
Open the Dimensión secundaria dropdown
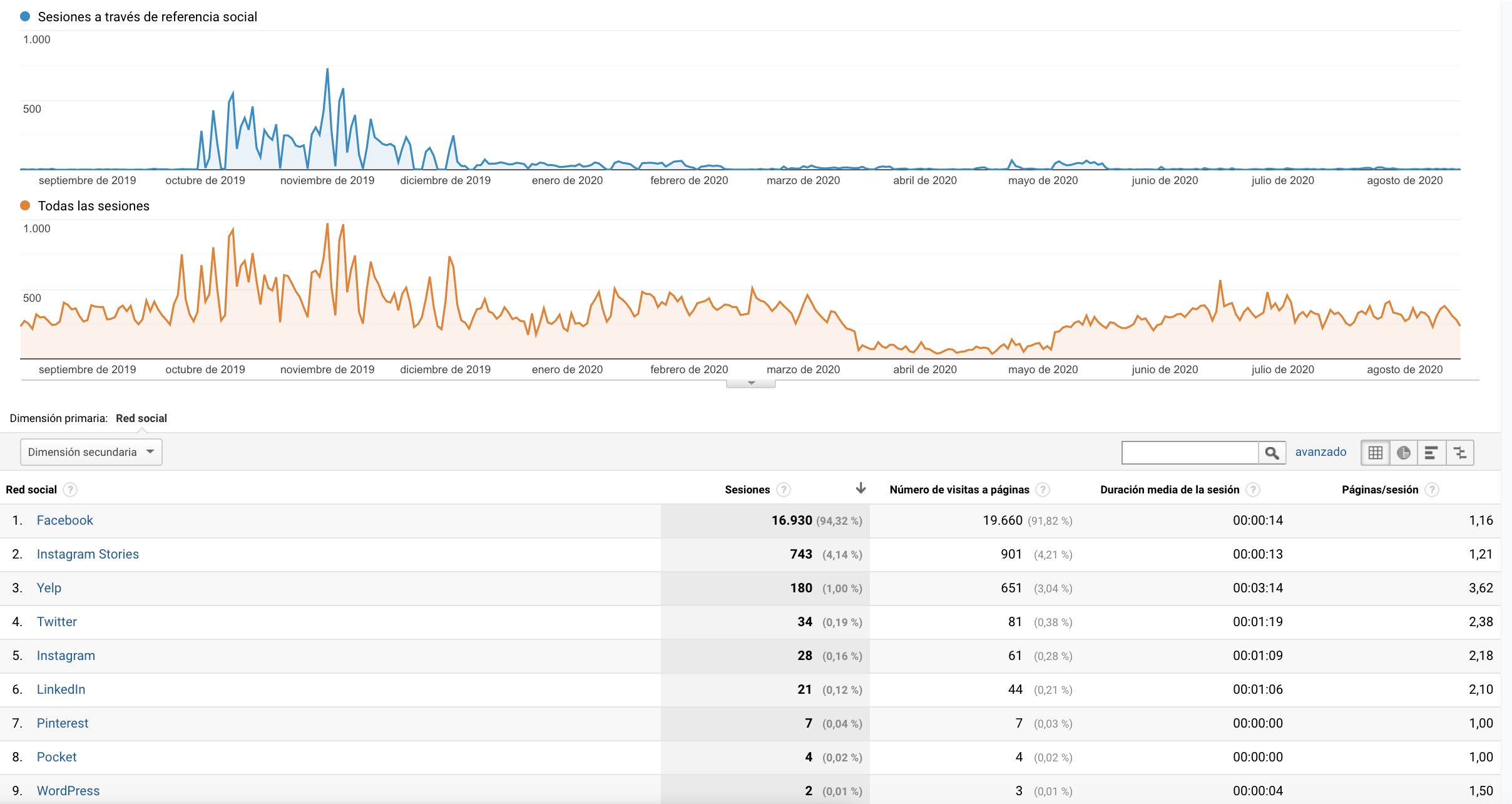(x=91, y=452)
